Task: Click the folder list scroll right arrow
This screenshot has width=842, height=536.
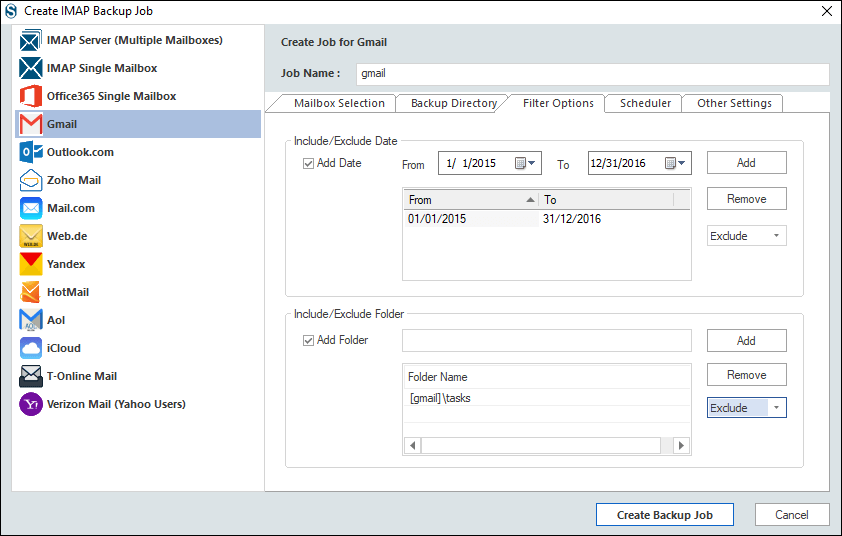Action: 681,445
